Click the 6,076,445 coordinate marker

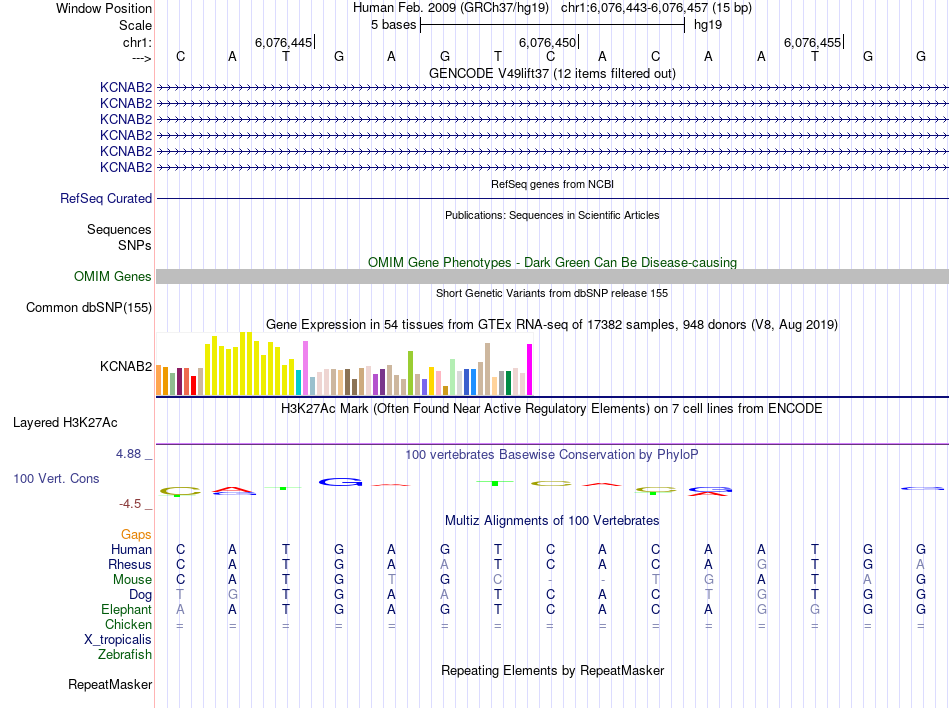[284, 42]
